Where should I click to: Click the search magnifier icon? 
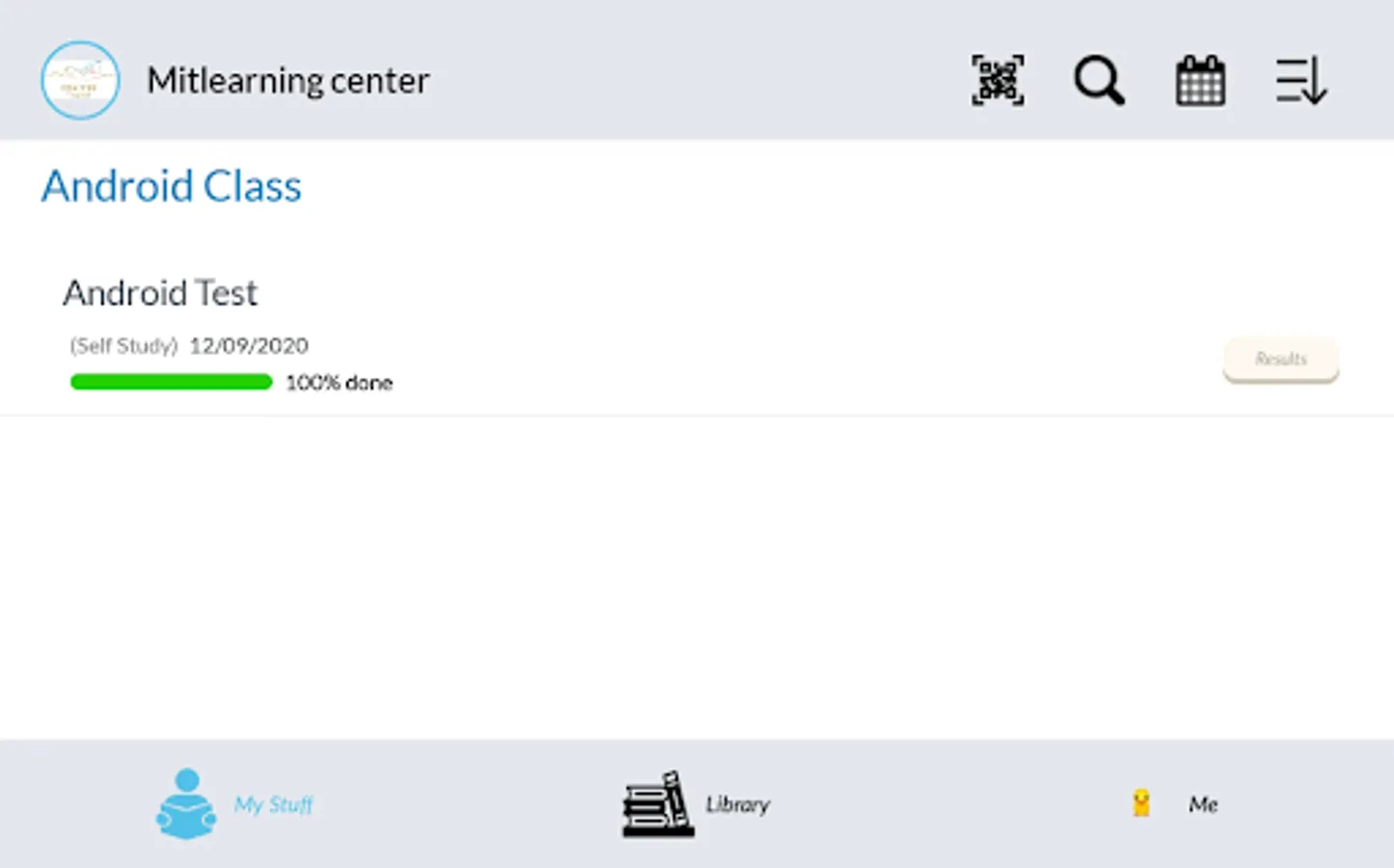1099,80
